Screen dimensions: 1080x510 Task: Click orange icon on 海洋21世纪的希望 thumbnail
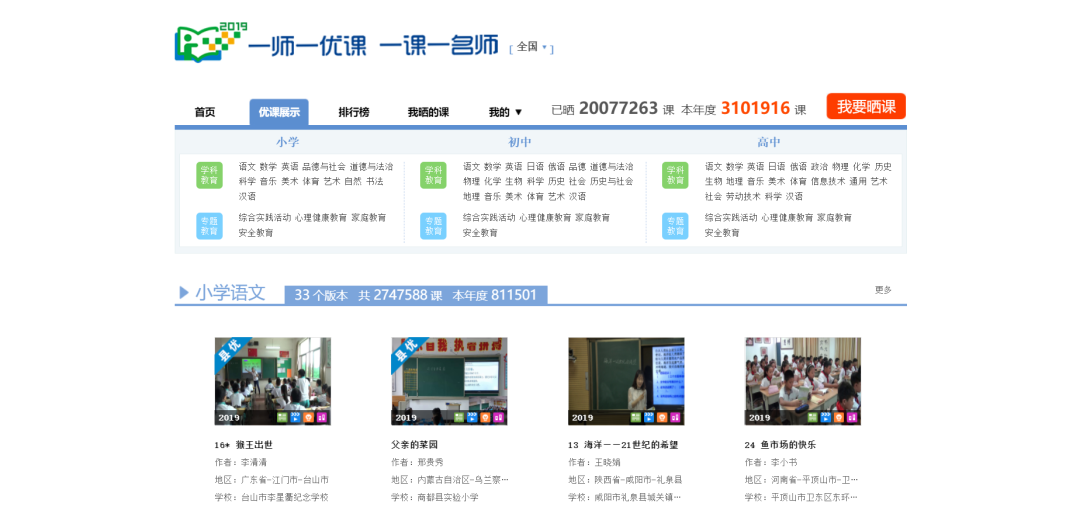pyautogui.click(x=661, y=417)
